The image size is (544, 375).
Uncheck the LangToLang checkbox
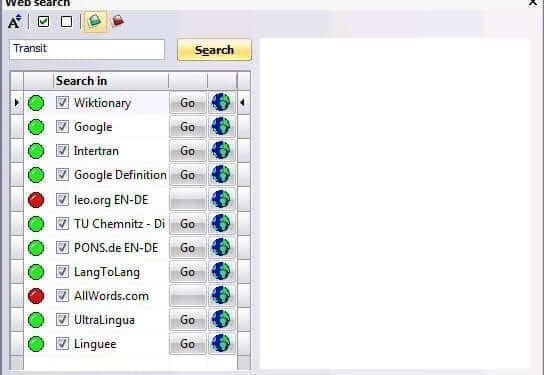pyautogui.click(x=62, y=272)
